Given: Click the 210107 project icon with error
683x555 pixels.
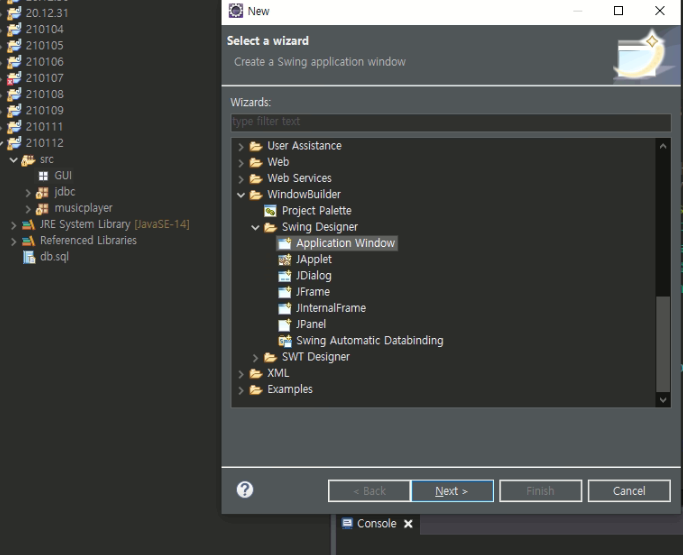Looking at the screenshot, I should [14, 78].
